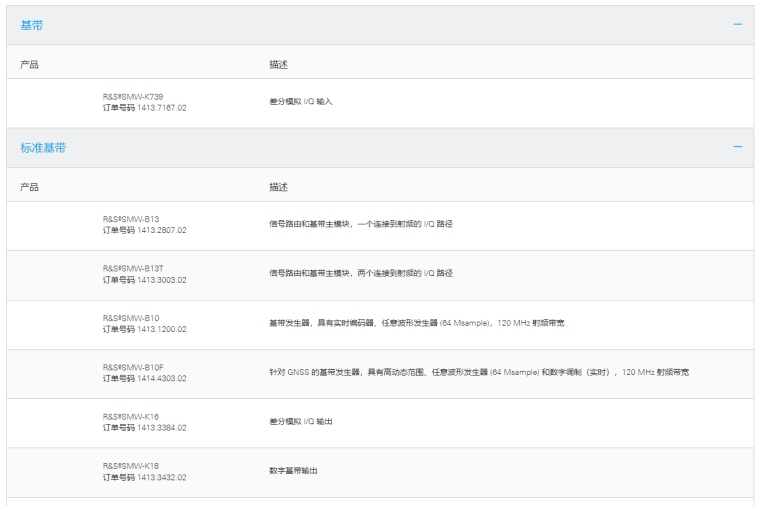This screenshot has height=506, width=760.
Task: Select the R&S®SMW-K18 product name
Action: (130, 465)
